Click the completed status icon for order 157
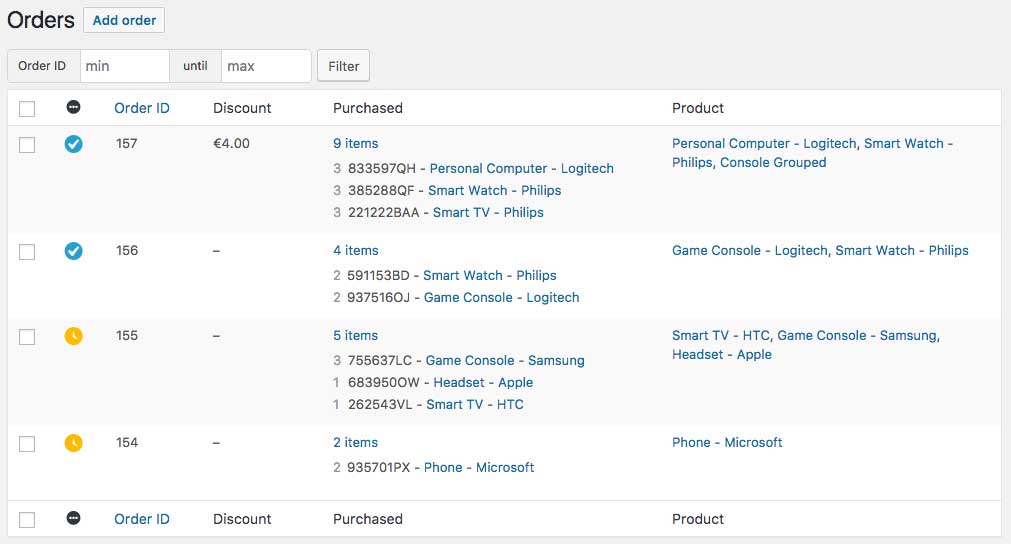 [74, 144]
